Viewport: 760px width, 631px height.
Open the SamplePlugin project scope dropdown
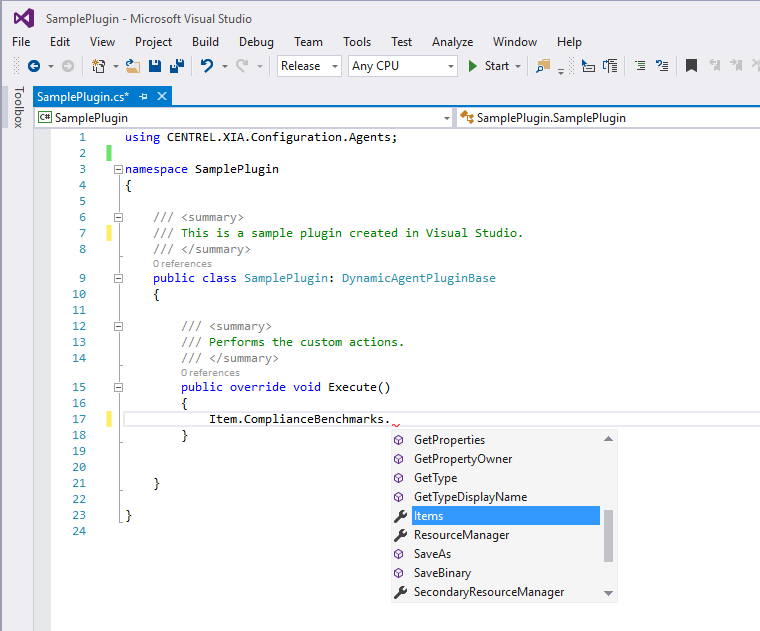tap(244, 118)
